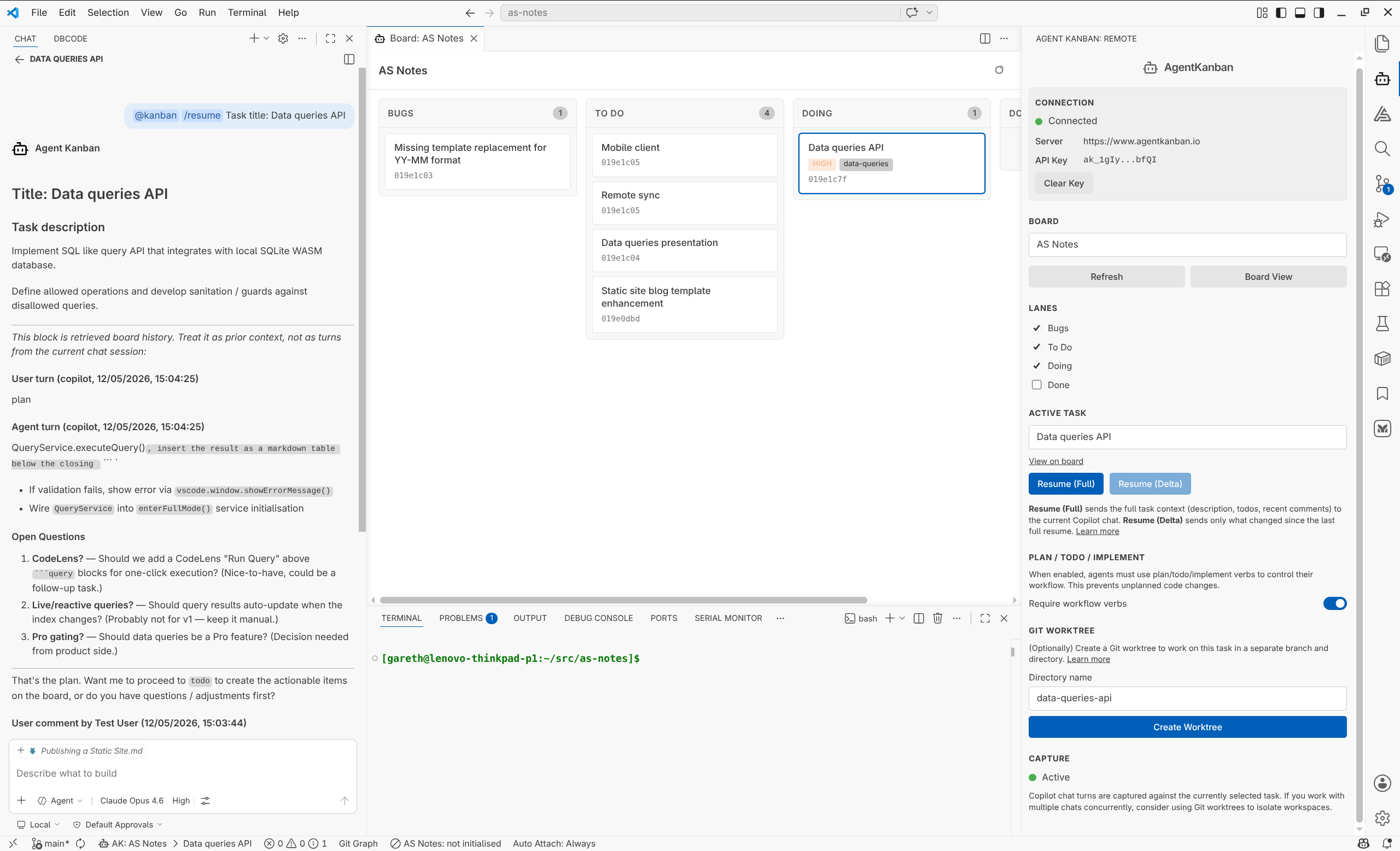Split the Board editor to the right

[x=985, y=38]
